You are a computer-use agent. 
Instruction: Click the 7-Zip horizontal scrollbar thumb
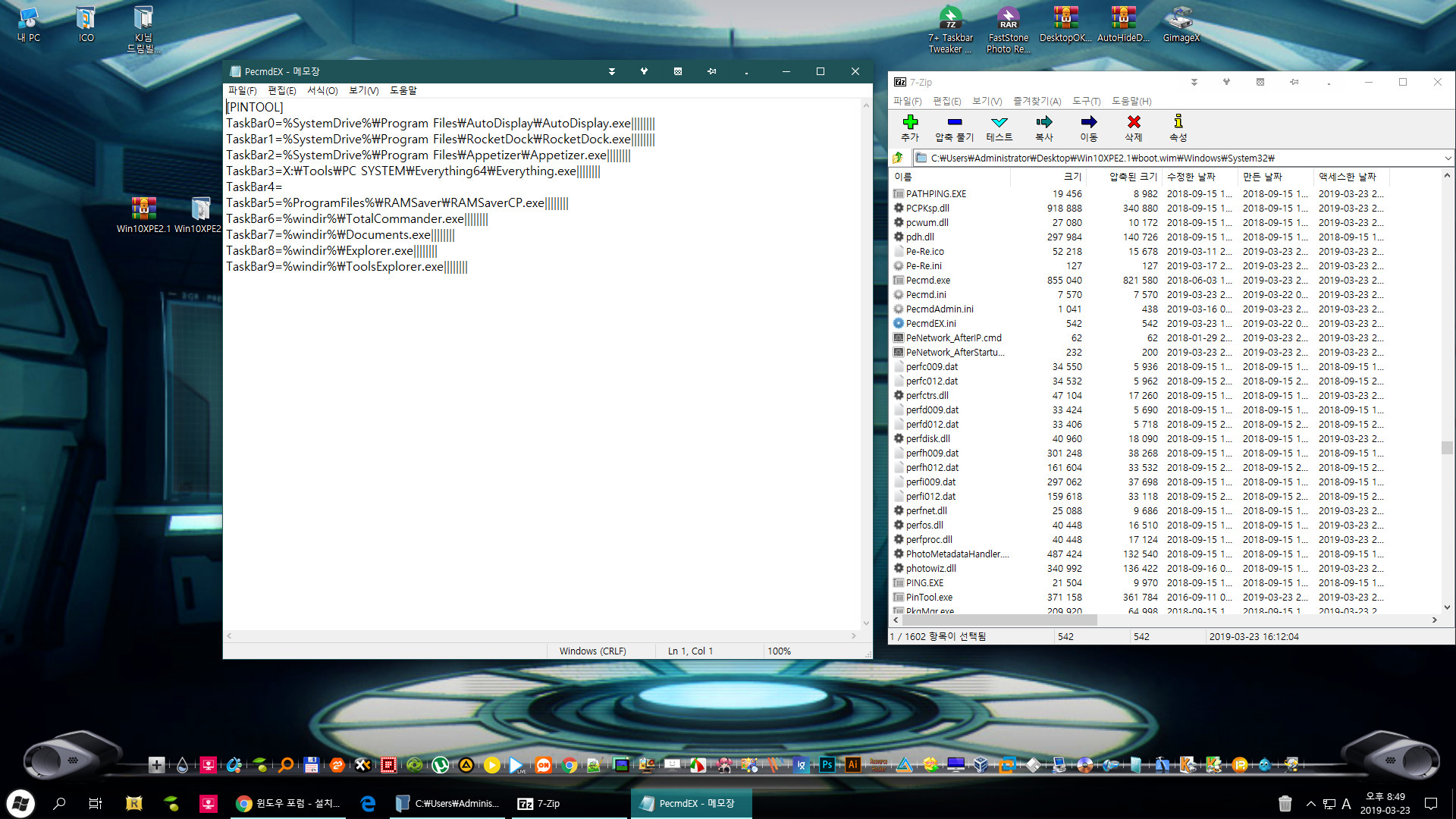click(999, 620)
